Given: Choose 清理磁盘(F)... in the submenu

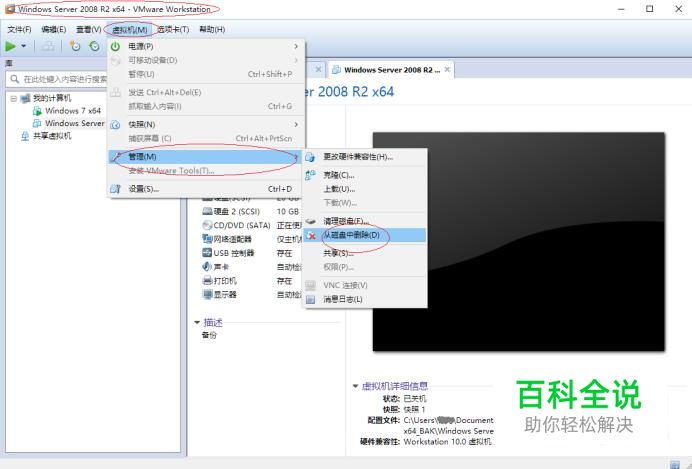Looking at the screenshot, I should coord(365,221).
